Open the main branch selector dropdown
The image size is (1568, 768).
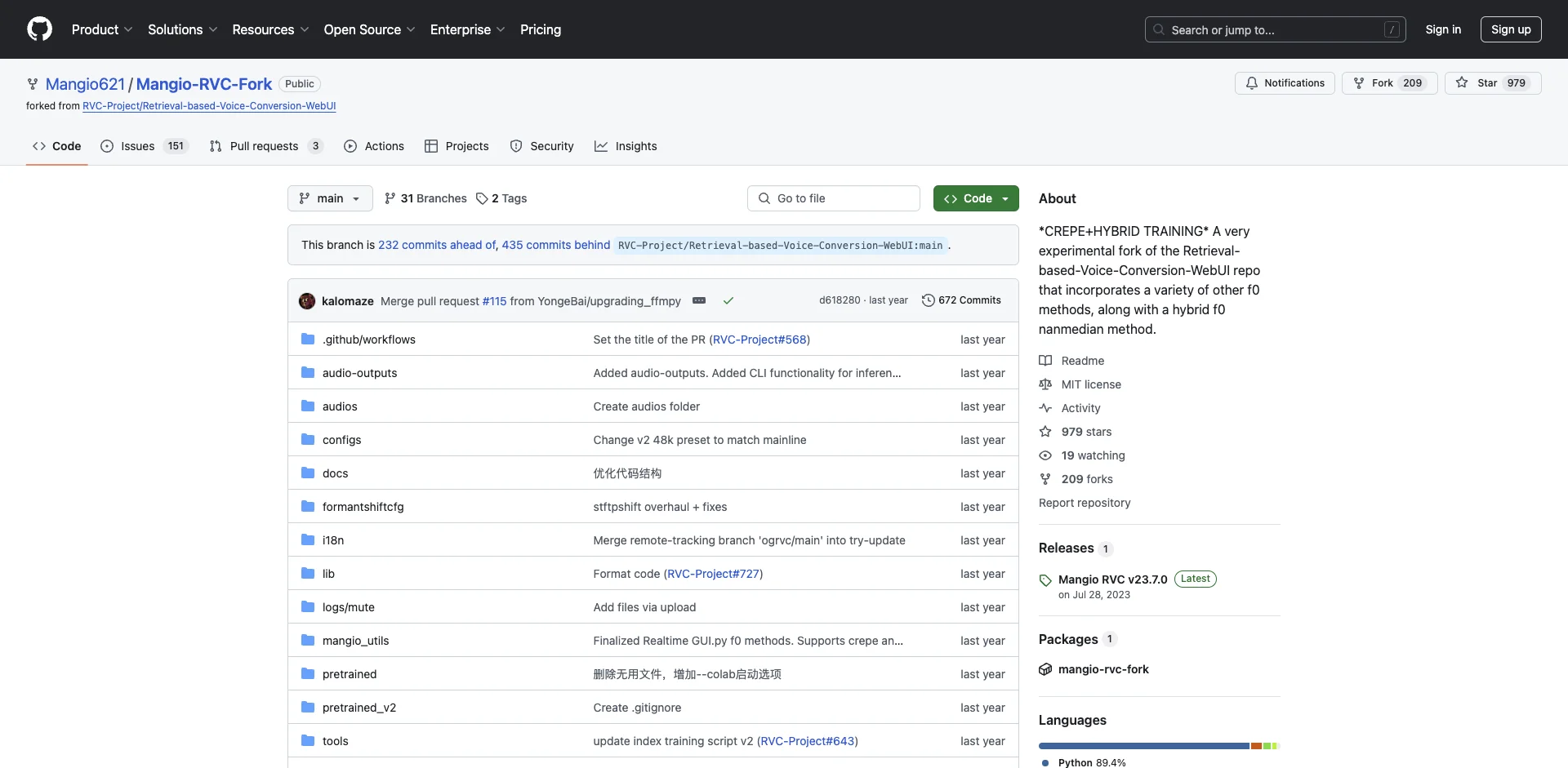pyautogui.click(x=330, y=198)
